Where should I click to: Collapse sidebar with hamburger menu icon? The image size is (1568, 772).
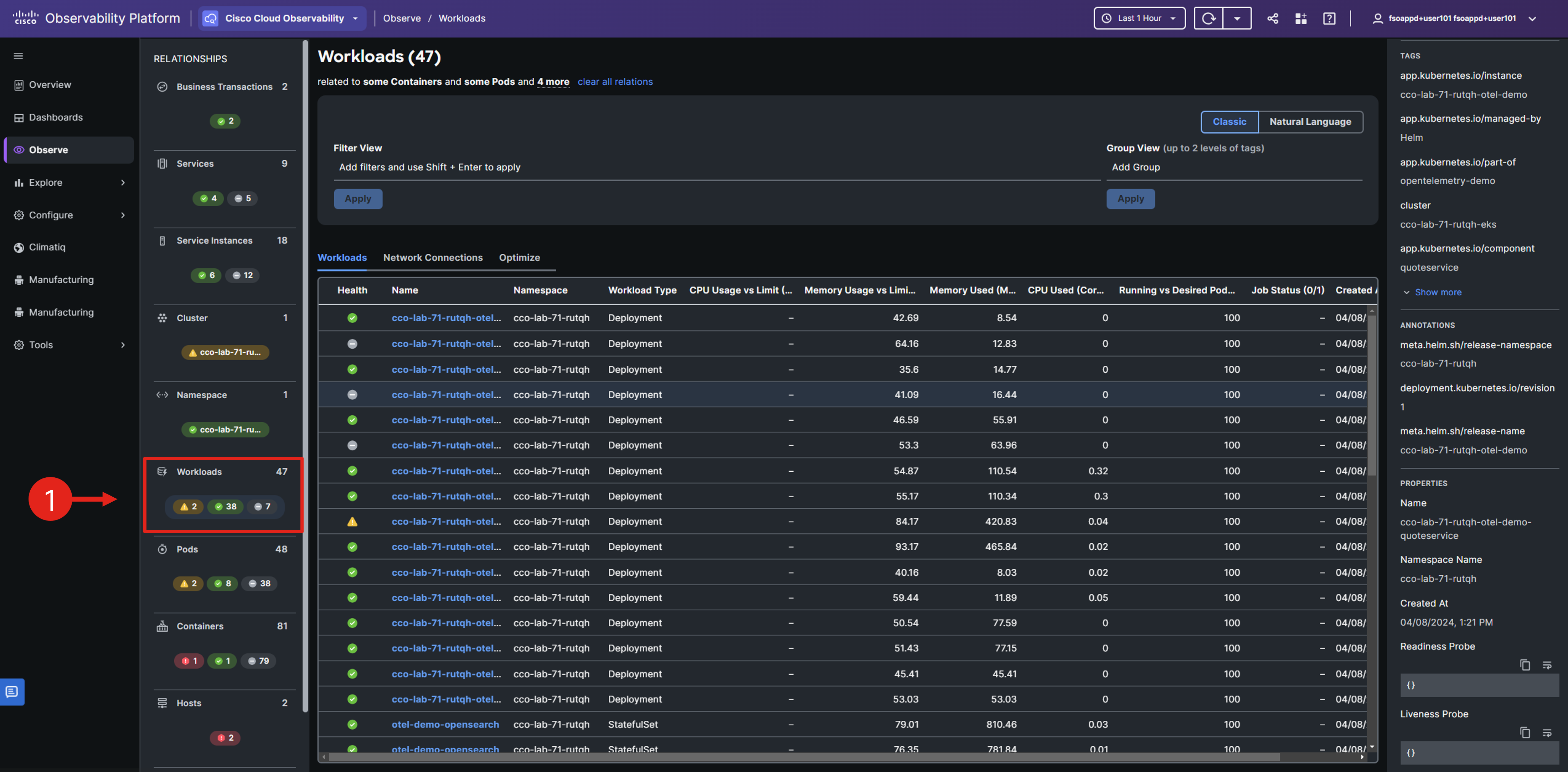coord(18,56)
